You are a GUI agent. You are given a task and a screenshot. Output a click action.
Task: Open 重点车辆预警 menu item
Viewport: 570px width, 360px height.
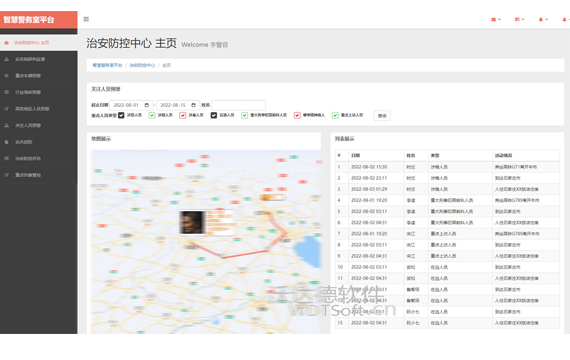click(x=39, y=76)
